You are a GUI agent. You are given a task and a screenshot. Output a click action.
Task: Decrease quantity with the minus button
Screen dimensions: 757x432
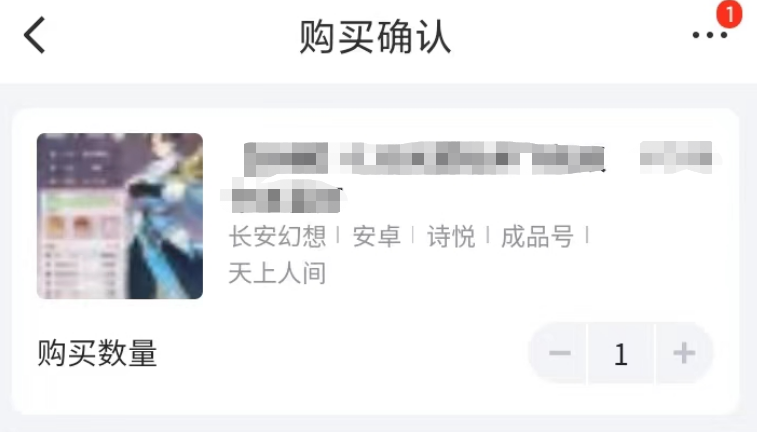560,353
